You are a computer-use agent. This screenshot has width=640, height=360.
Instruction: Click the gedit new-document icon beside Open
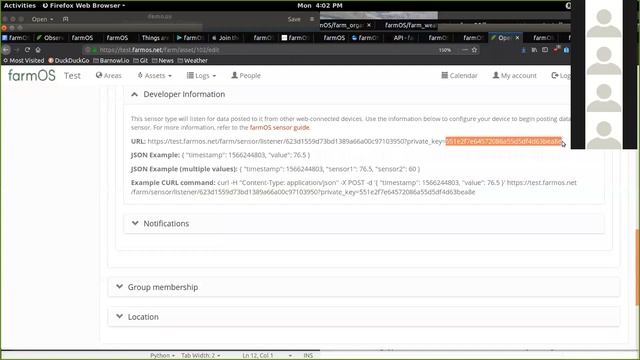tap(65, 19)
